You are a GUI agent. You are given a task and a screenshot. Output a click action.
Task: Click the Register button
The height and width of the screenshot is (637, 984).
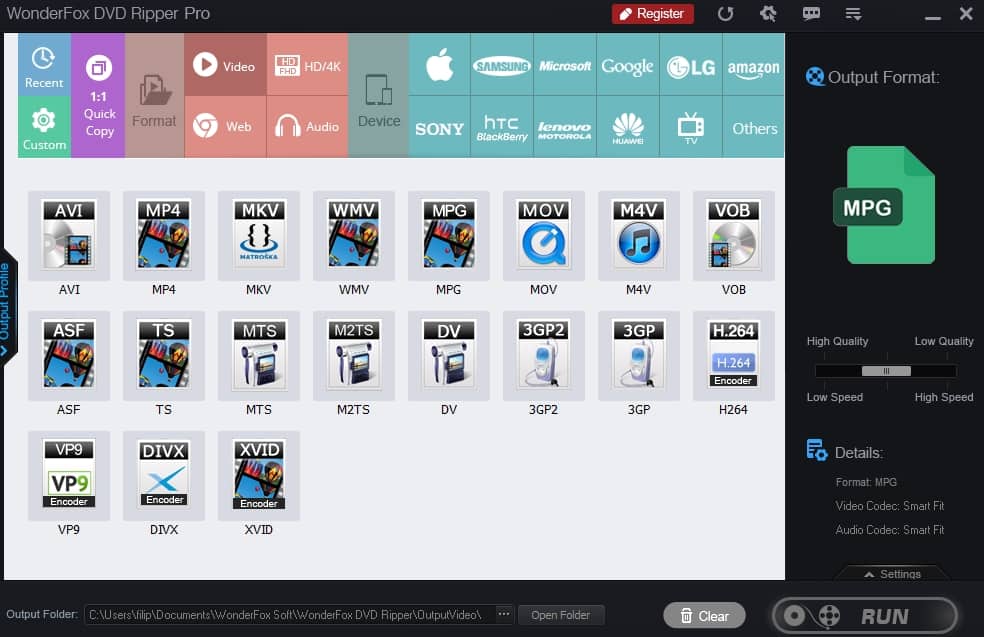coord(653,14)
